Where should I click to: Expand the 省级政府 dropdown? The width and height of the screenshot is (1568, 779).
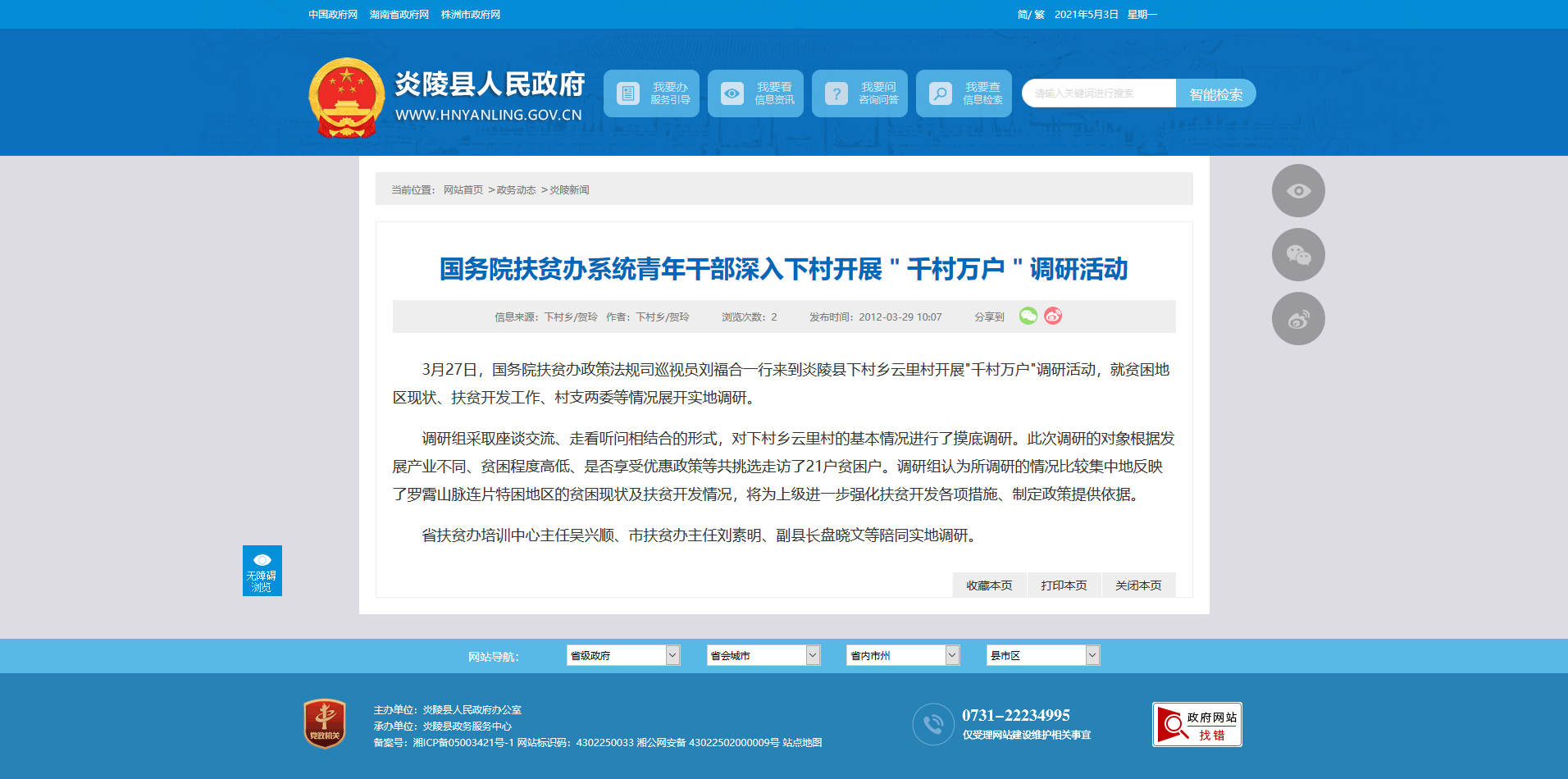click(622, 655)
